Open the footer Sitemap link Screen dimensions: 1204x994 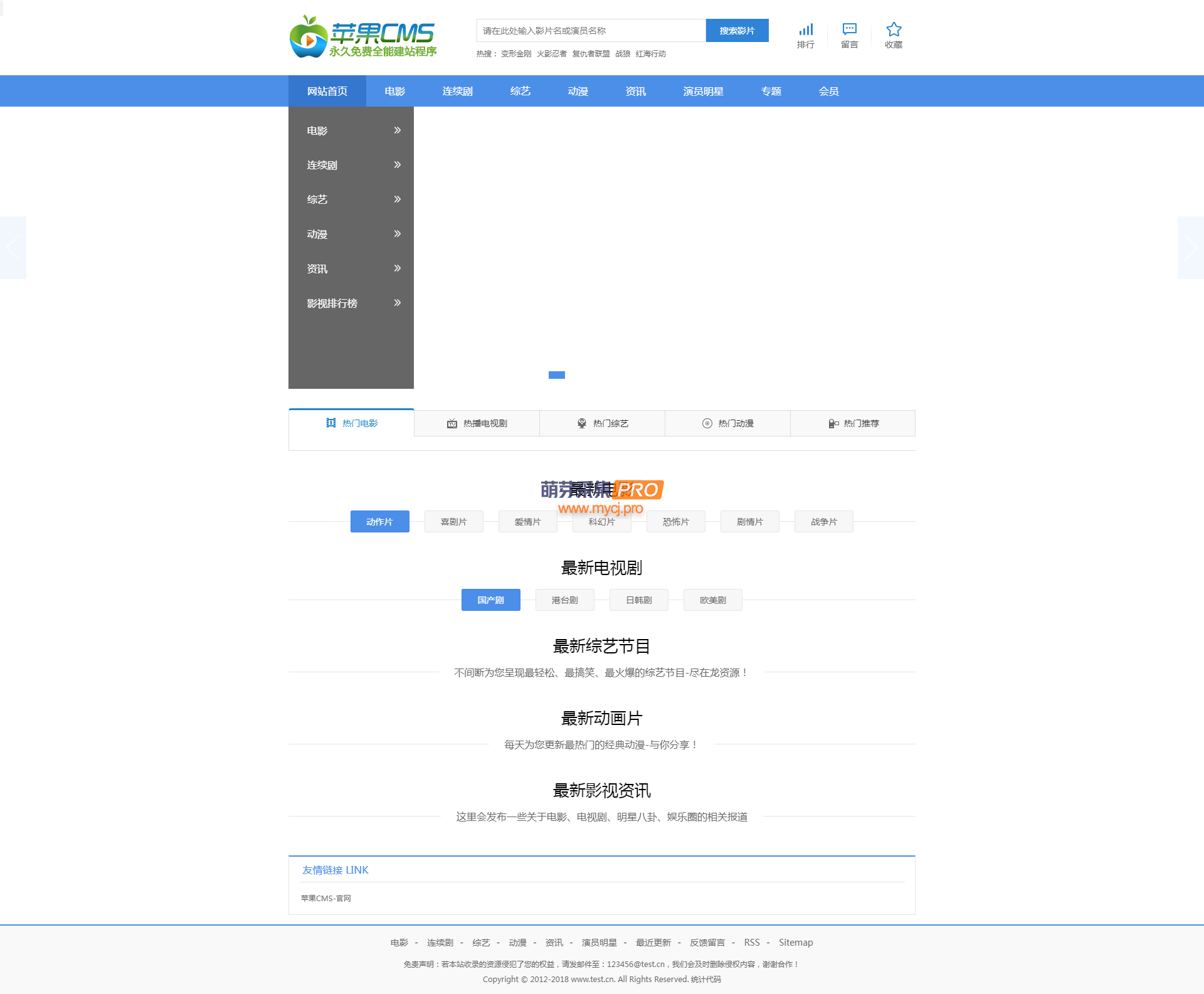(796, 943)
